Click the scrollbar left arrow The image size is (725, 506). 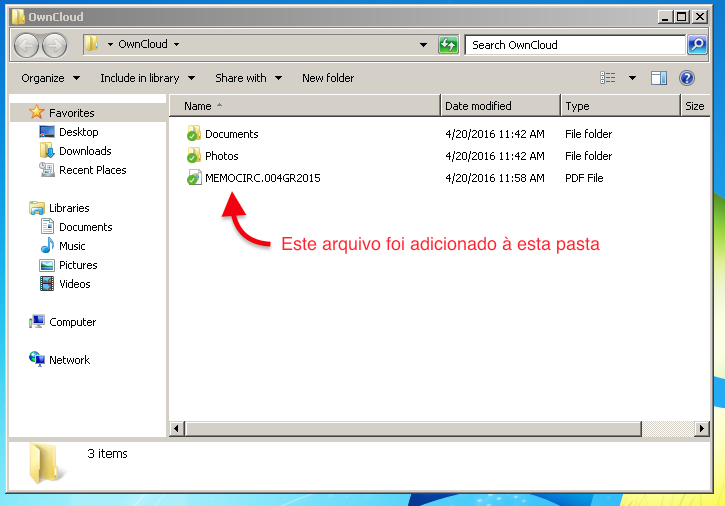click(x=176, y=428)
